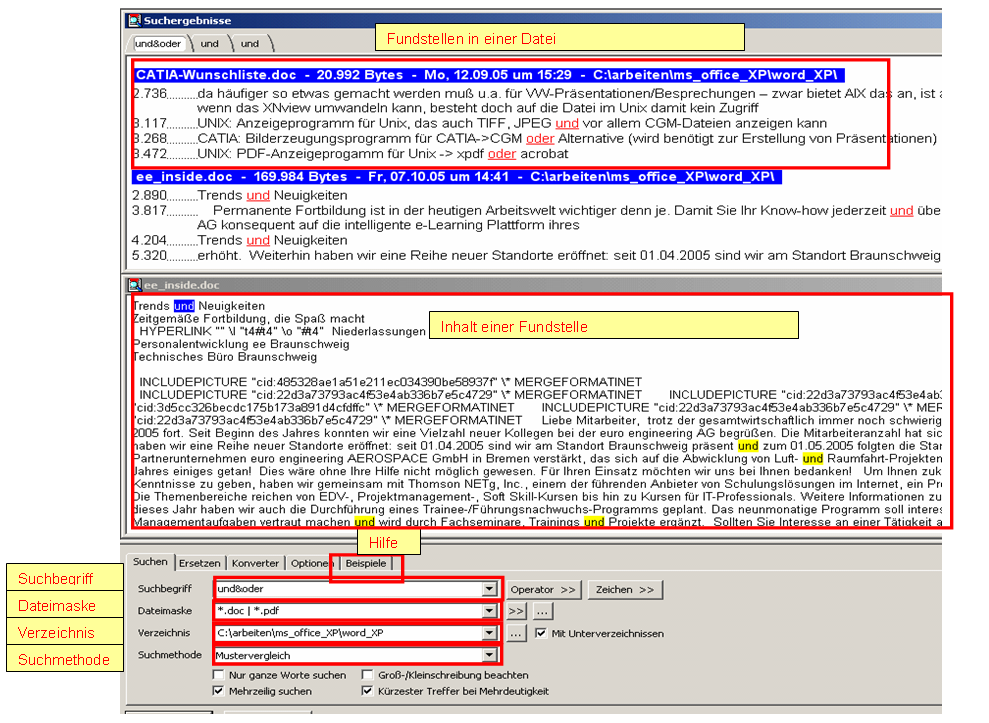Expand the Suchmethode dropdown arrow
Viewport: 989px width, 723px height.
tap(489, 655)
